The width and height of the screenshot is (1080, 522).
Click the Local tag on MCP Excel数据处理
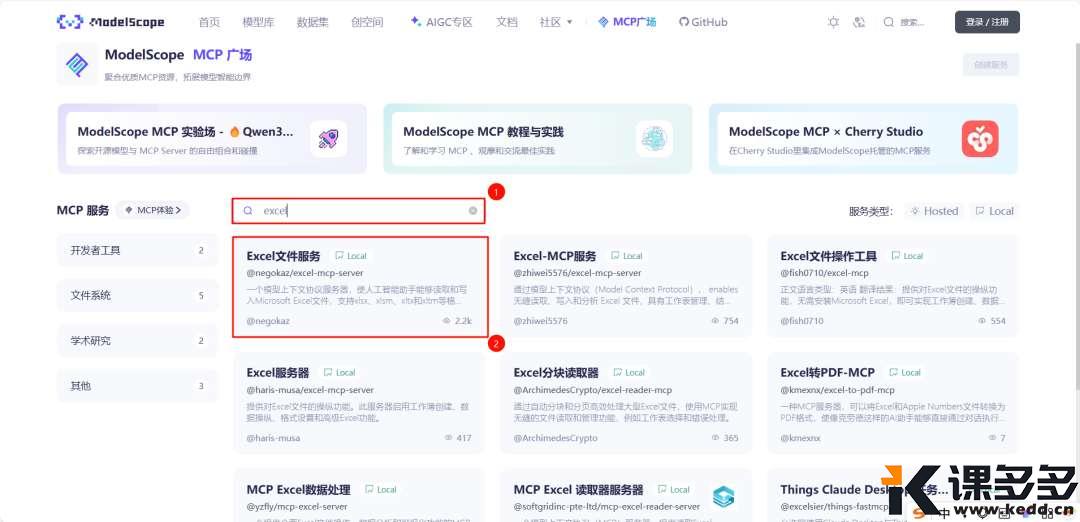click(381, 490)
